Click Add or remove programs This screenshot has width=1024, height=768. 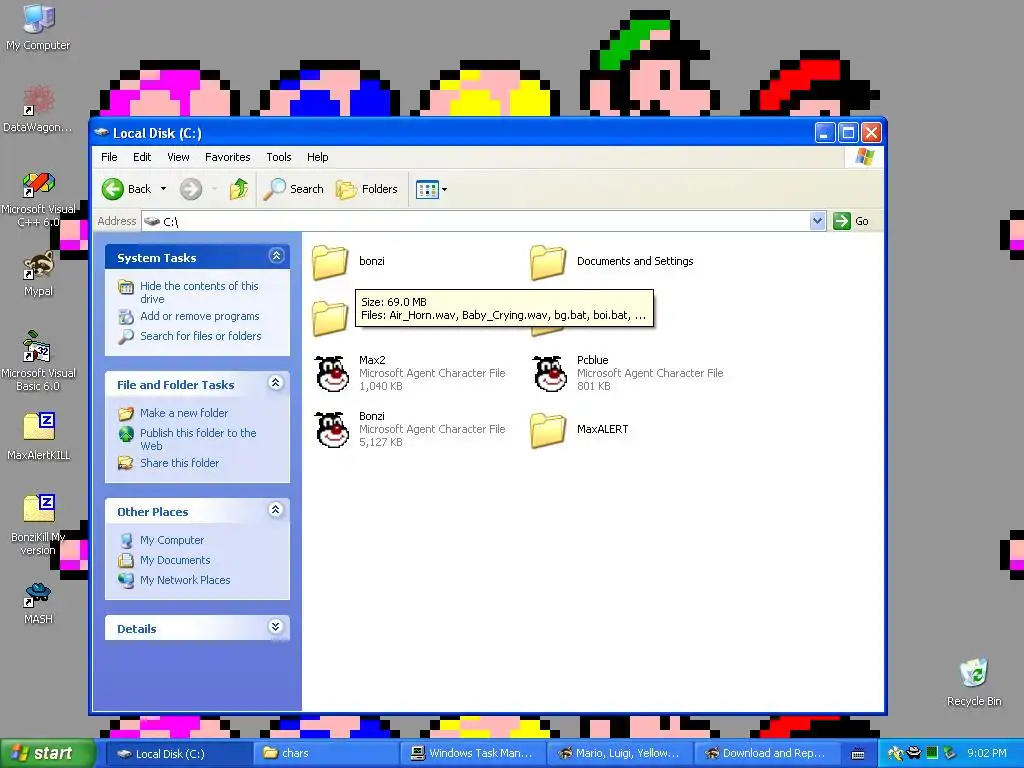199,316
